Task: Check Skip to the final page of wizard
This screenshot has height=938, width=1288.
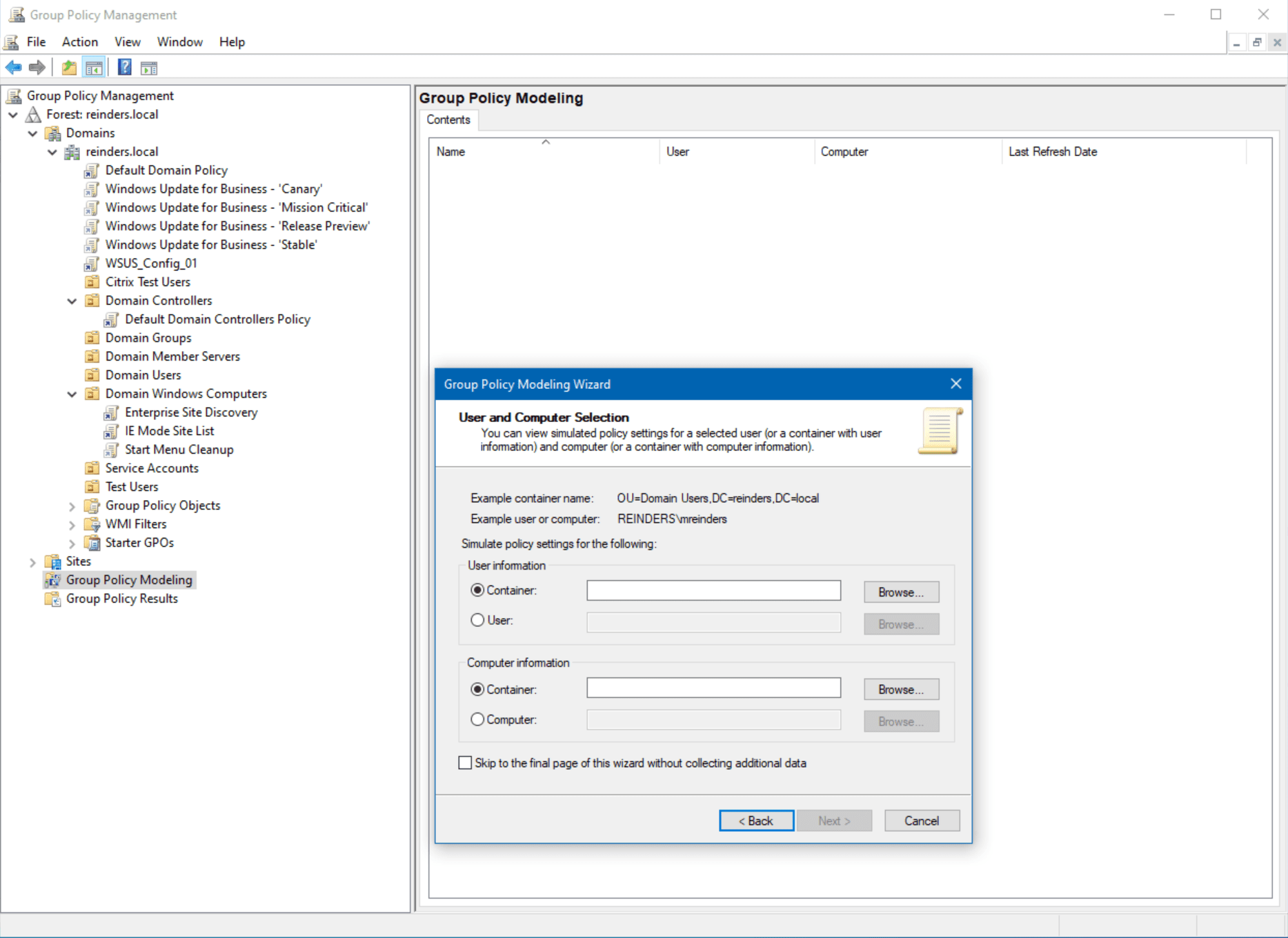Action: coord(465,763)
